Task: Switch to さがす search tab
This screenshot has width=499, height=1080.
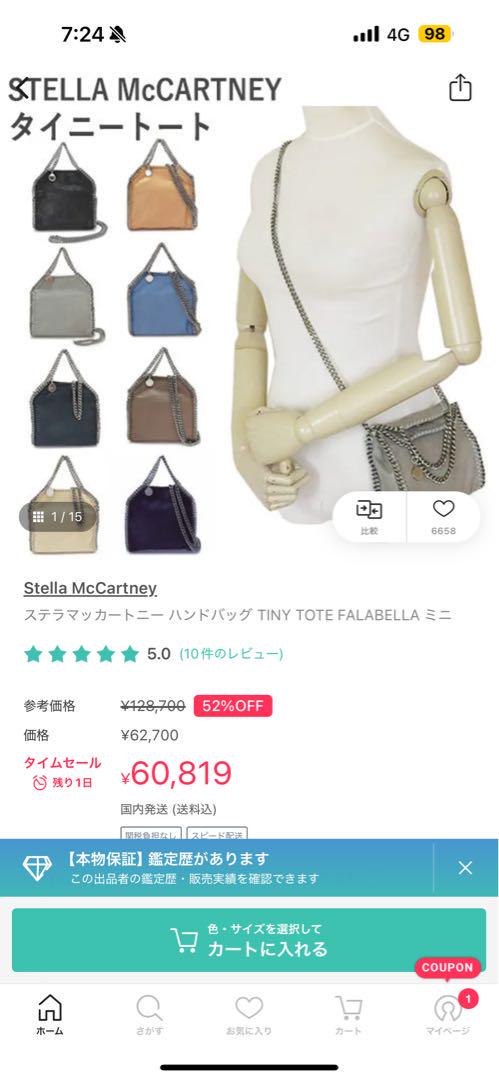Action: click(150, 1015)
